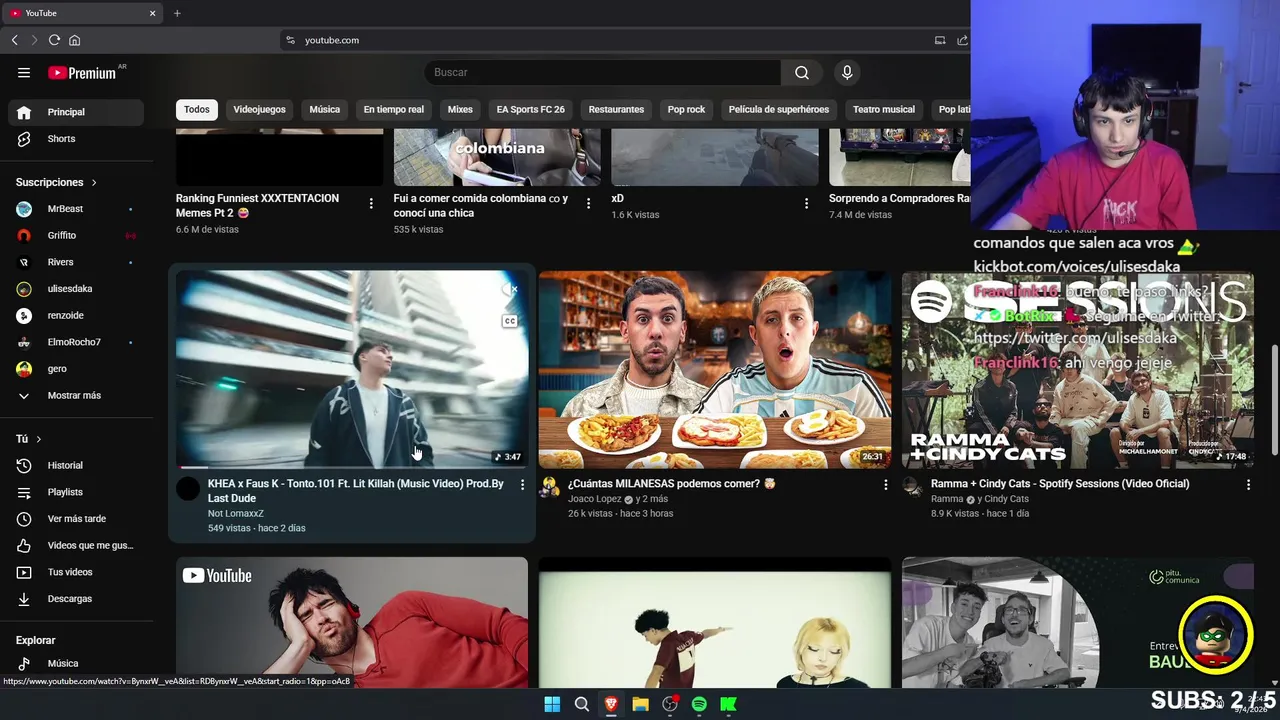Open Rivers channel subscription
Viewport: 1280px width, 720px height.
tap(76, 262)
